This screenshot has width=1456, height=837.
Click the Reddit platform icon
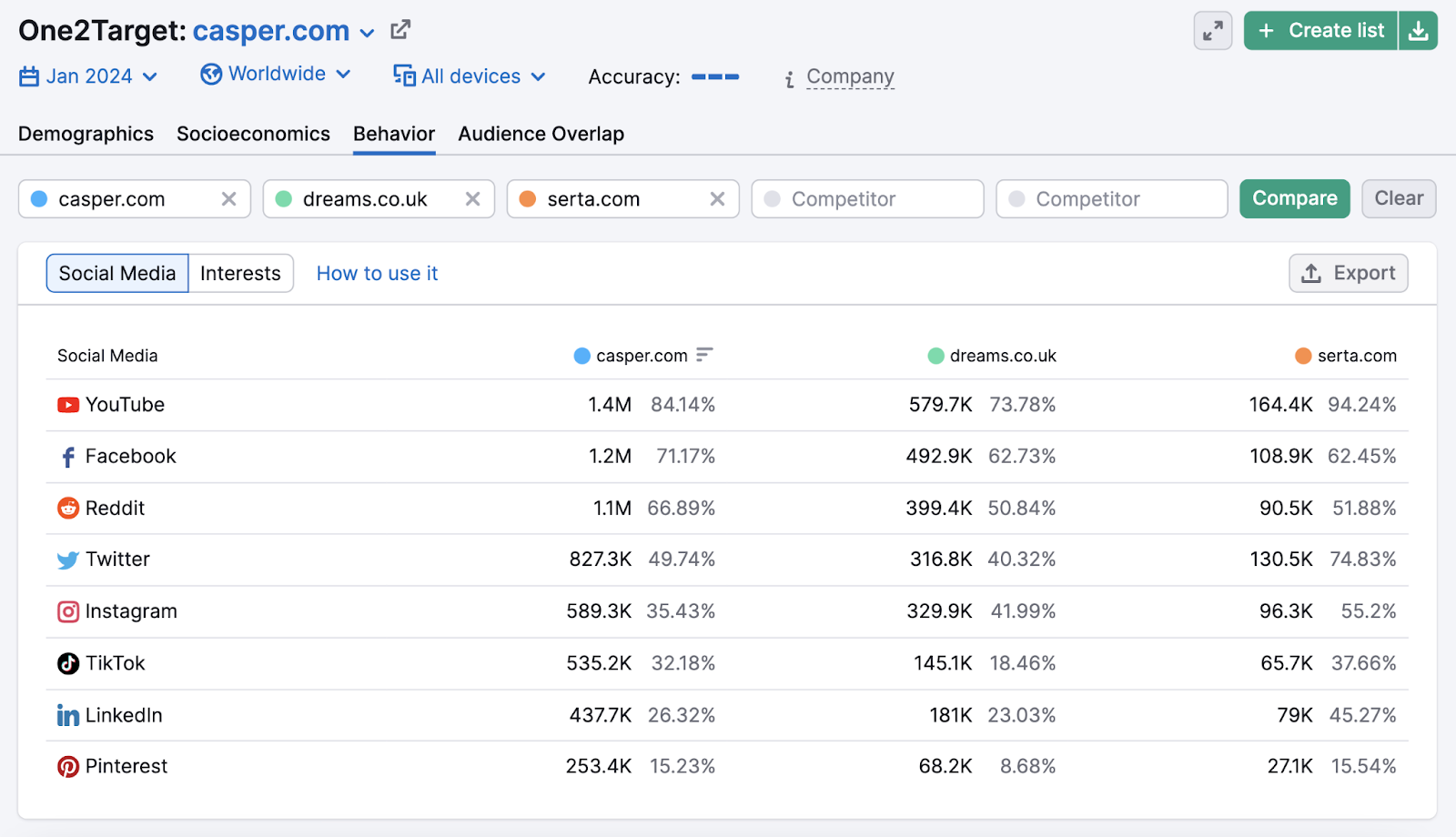[x=67, y=508]
